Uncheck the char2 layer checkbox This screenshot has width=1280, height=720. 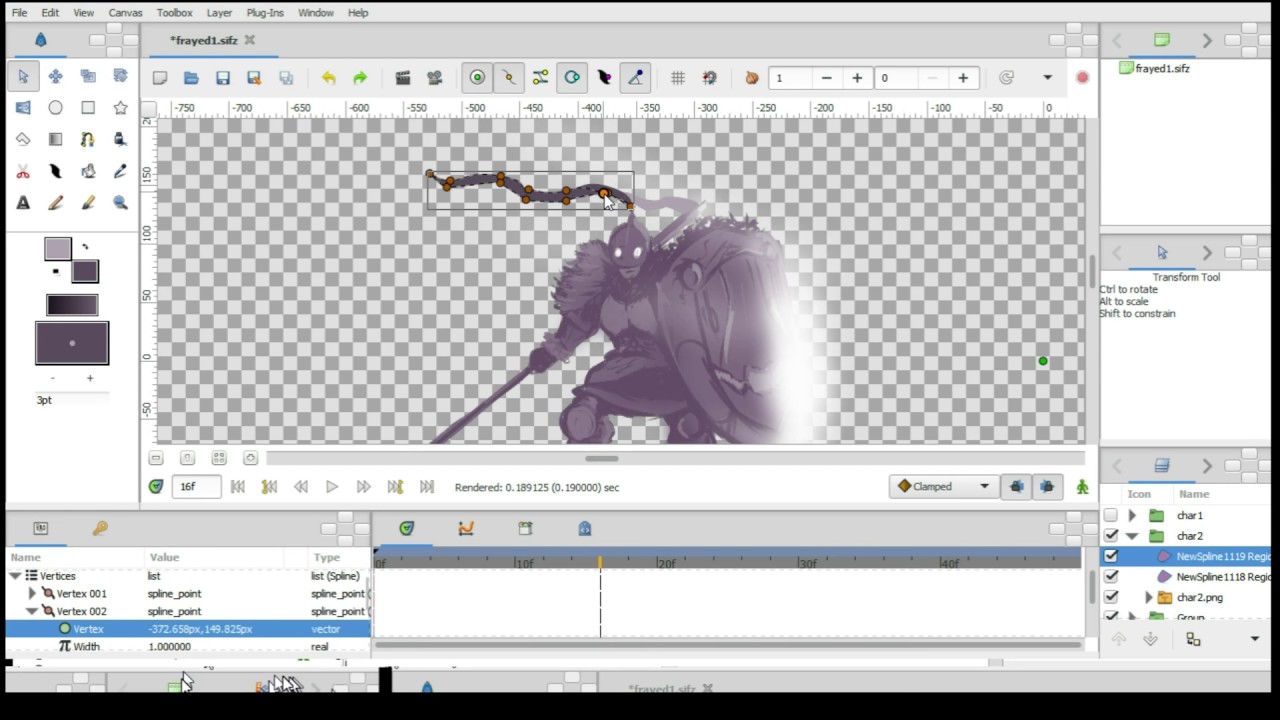coord(1111,536)
